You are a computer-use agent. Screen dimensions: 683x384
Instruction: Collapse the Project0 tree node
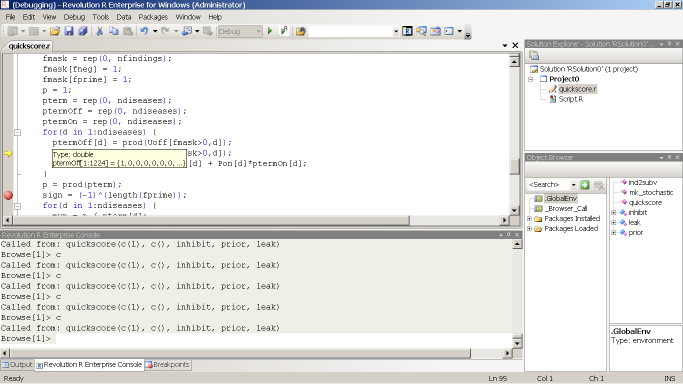coord(531,79)
